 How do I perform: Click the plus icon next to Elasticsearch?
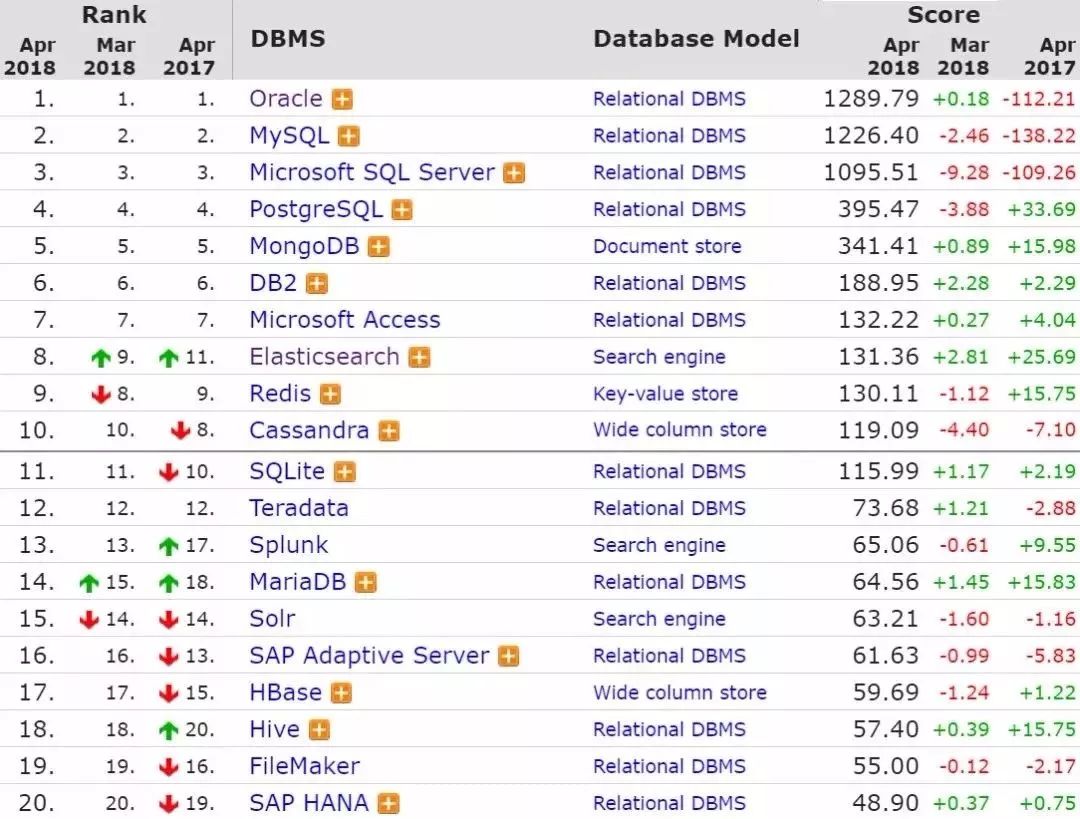419,358
